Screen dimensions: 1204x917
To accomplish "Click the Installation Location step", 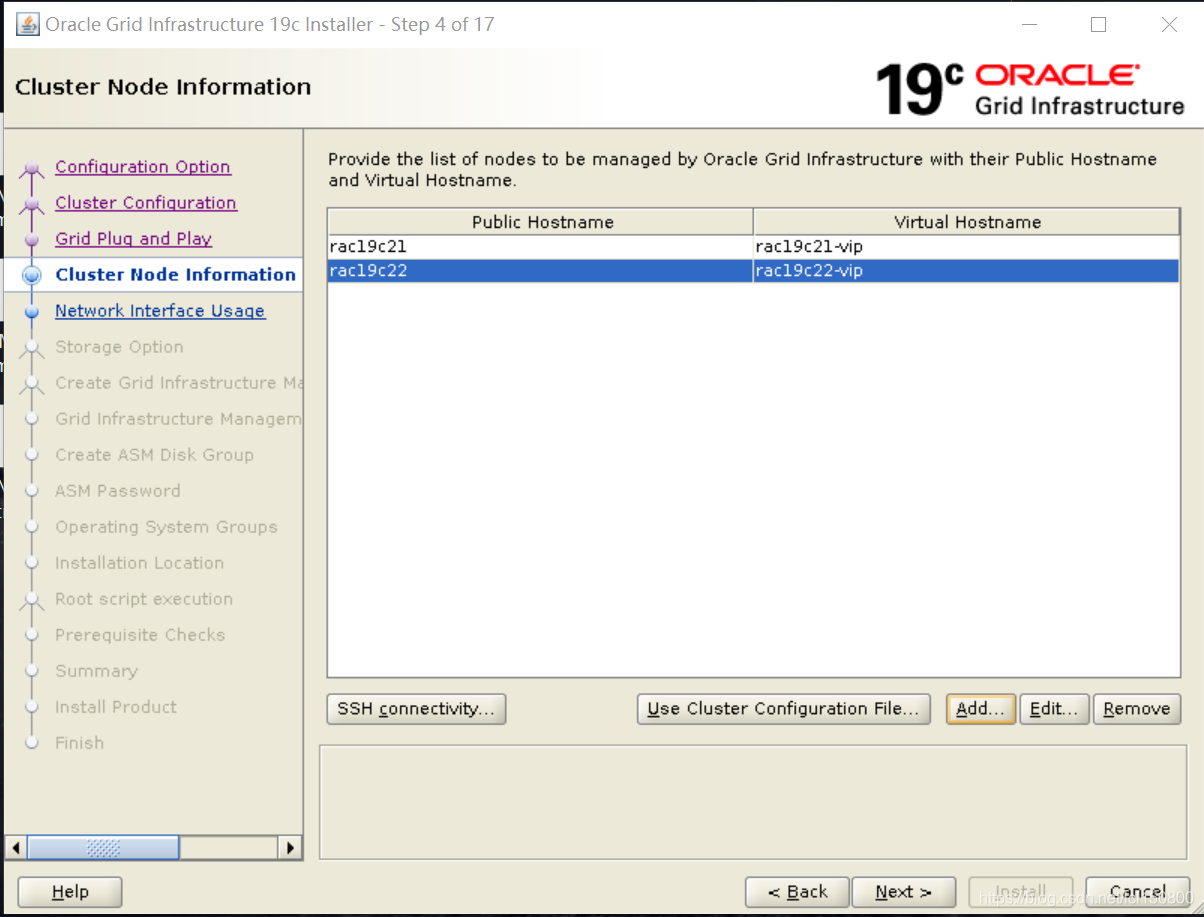I will point(139,563).
